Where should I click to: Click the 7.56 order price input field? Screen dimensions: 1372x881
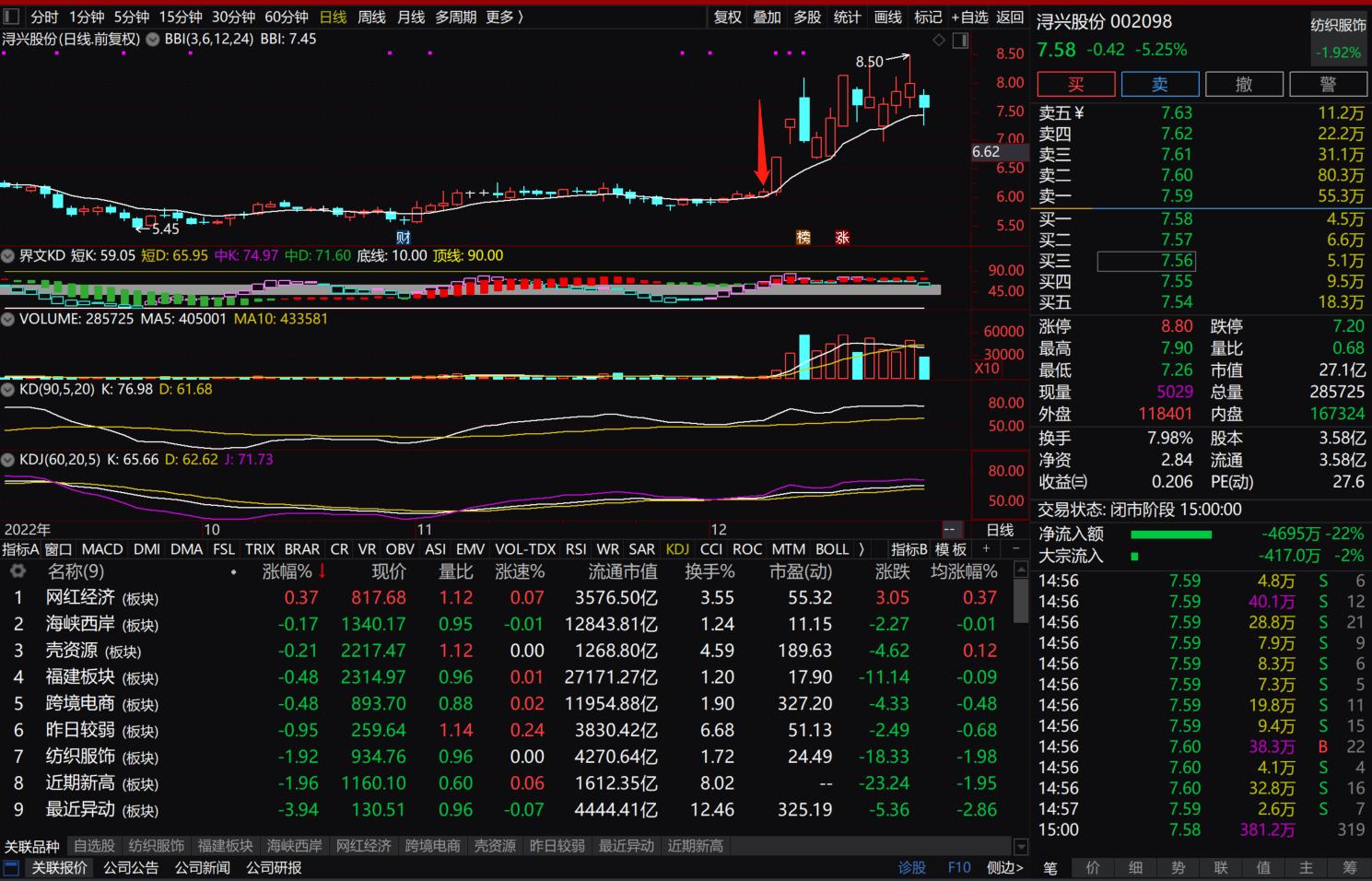pyautogui.click(x=1146, y=262)
